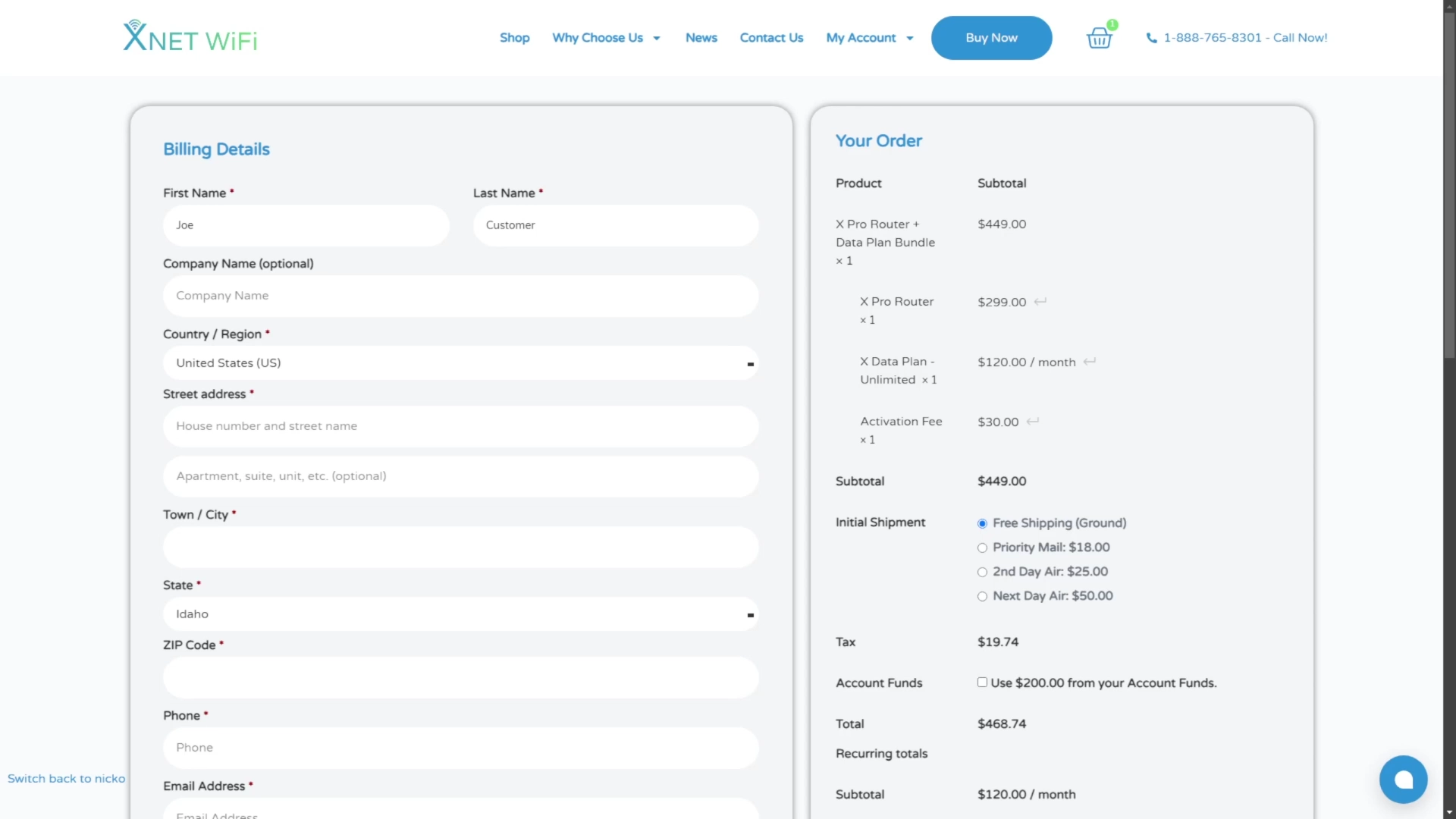This screenshot has height=819, width=1456.
Task: Select Priority Mail $18.00 shipping
Action: coord(982,548)
